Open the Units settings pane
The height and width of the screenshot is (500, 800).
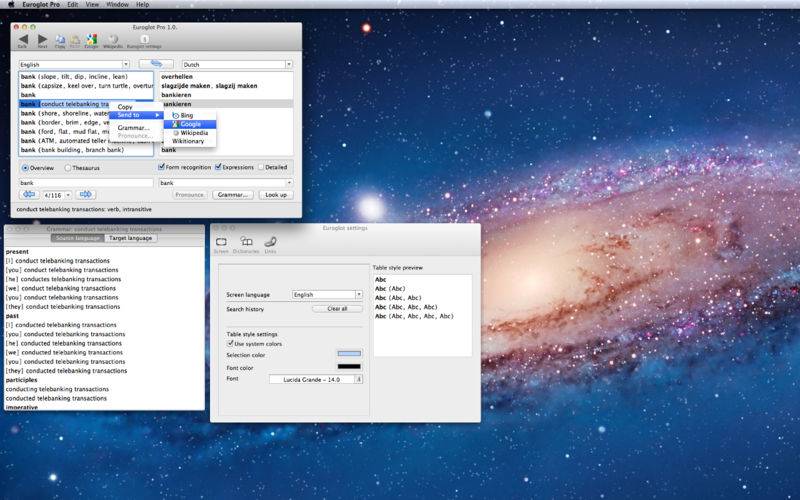point(270,244)
